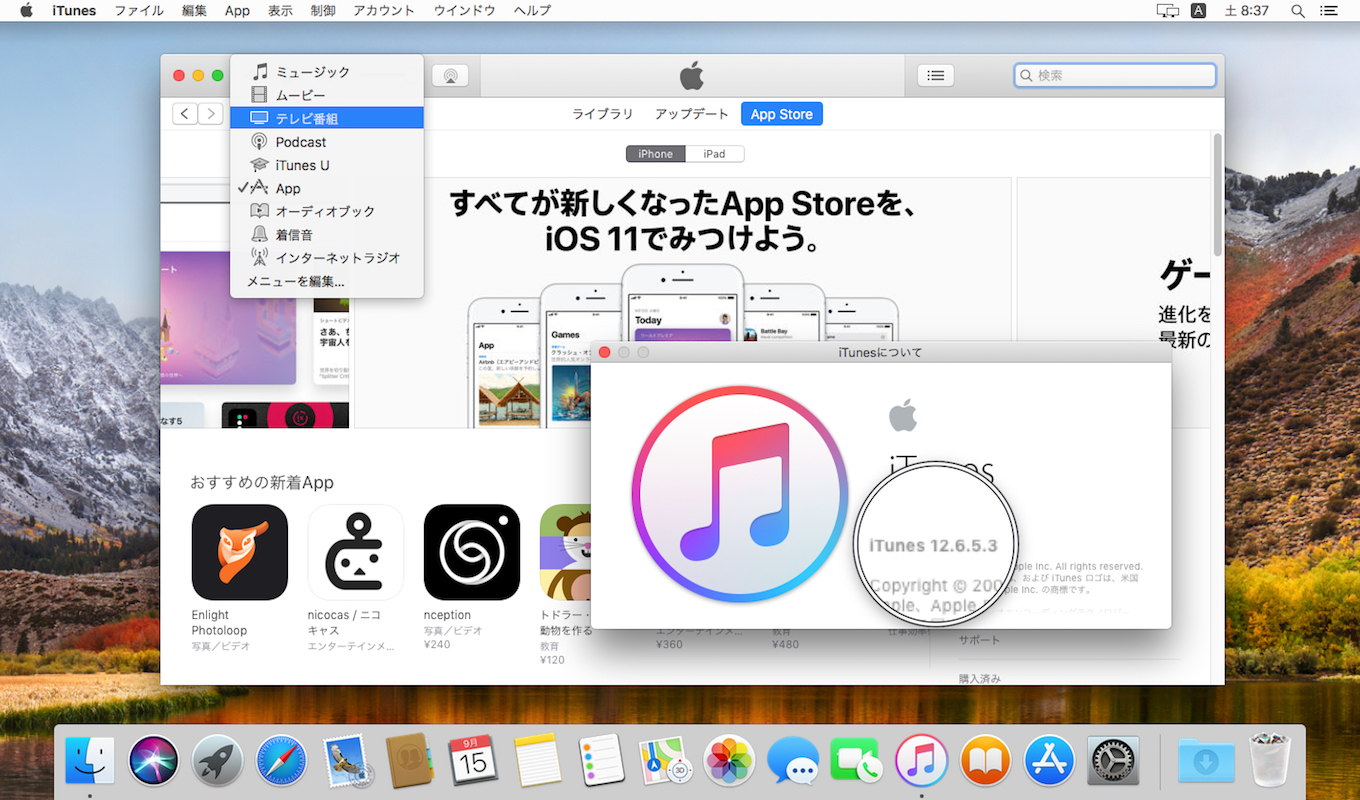Image resolution: width=1360 pixels, height=800 pixels.
Task: Open the サポート link
Action: (979, 640)
